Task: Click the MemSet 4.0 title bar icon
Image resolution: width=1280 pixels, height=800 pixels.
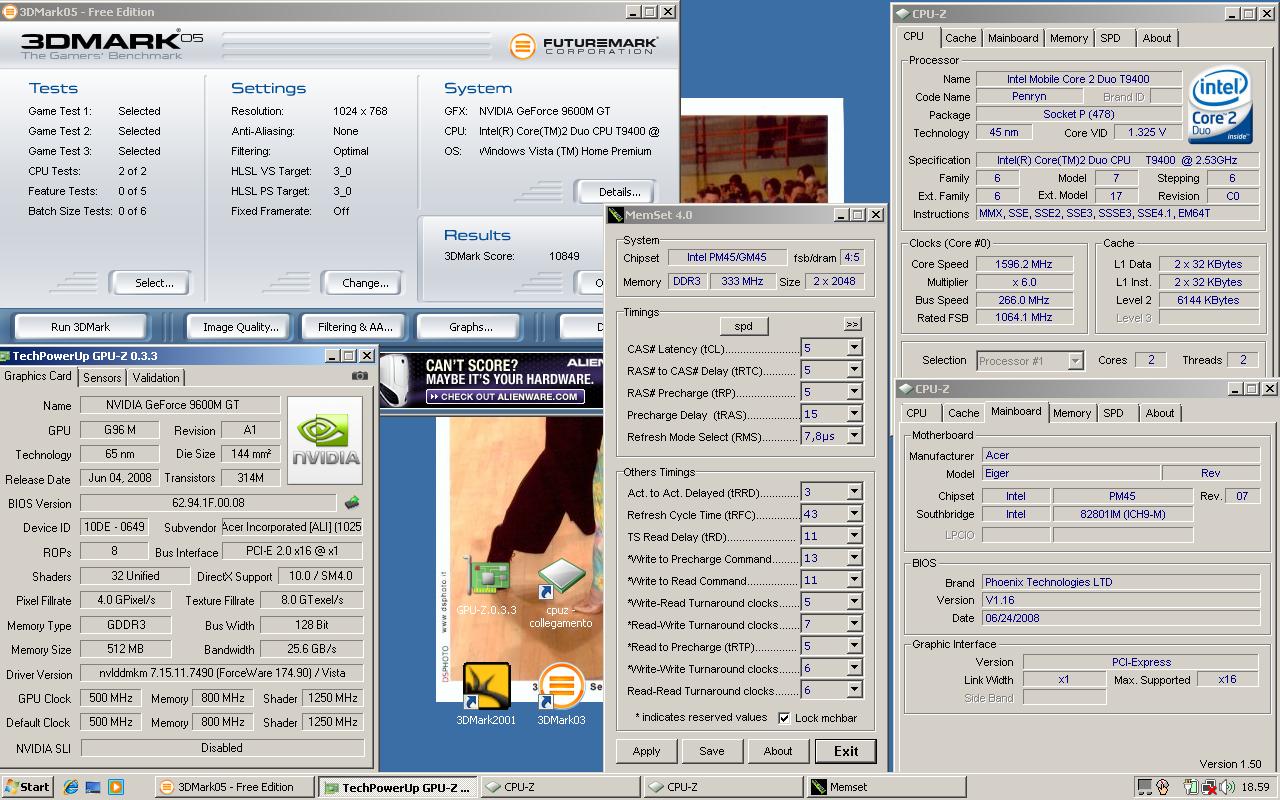Action: click(x=616, y=214)
